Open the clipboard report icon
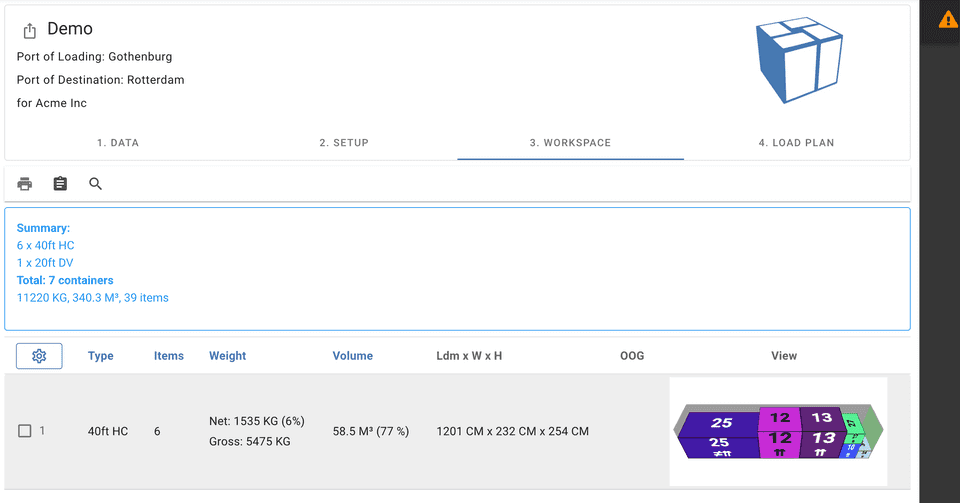Image resolution: width=960 pixels, height=503 pixels. pos(60,184)
